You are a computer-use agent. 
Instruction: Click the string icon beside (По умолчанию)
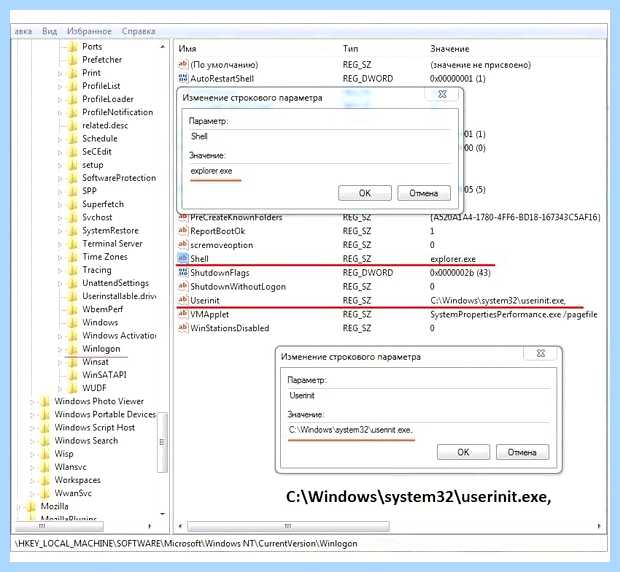tap(183, 64)
